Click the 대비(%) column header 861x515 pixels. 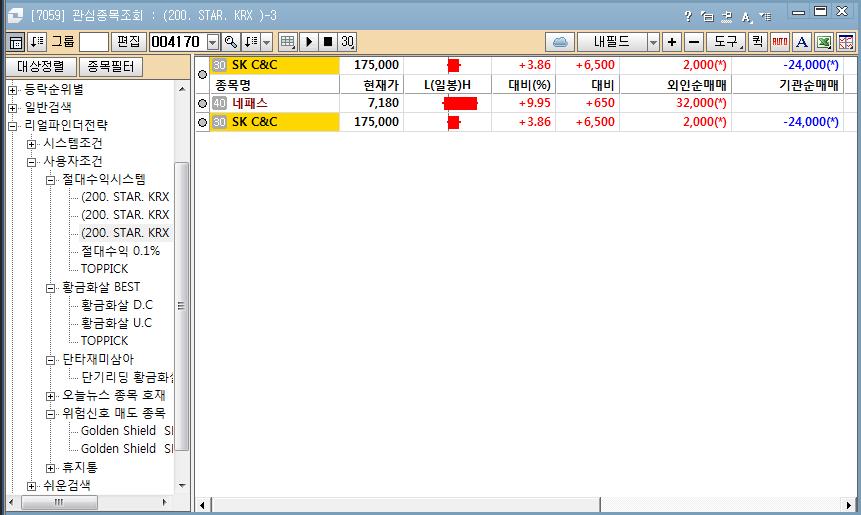click(524, 85)
